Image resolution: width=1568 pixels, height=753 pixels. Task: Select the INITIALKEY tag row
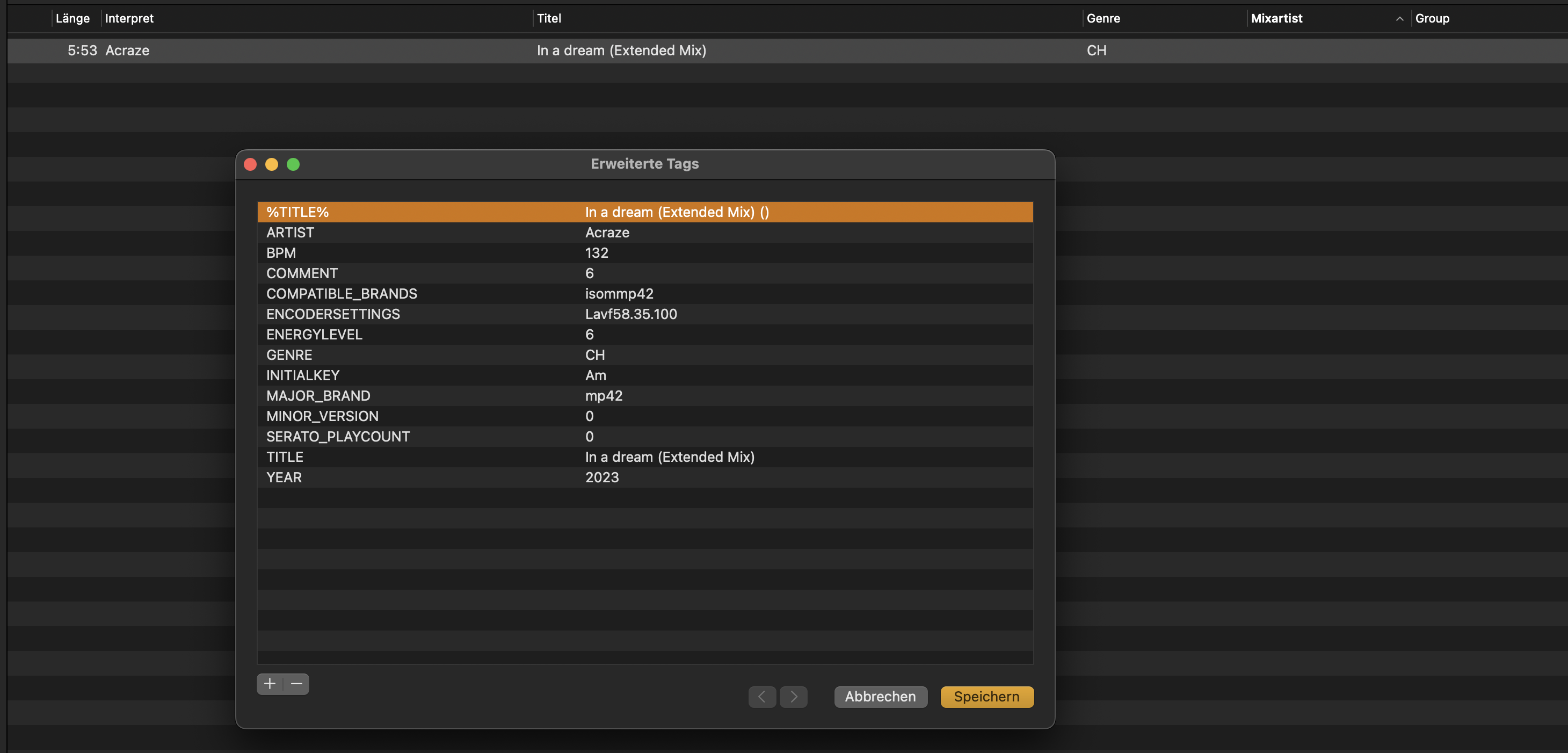tap(644, 375)
